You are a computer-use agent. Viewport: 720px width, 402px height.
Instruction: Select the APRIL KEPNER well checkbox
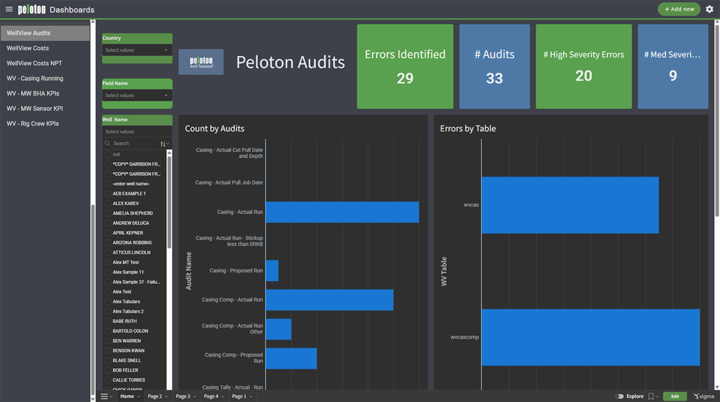pyautogui.click(x=108, y=233)
